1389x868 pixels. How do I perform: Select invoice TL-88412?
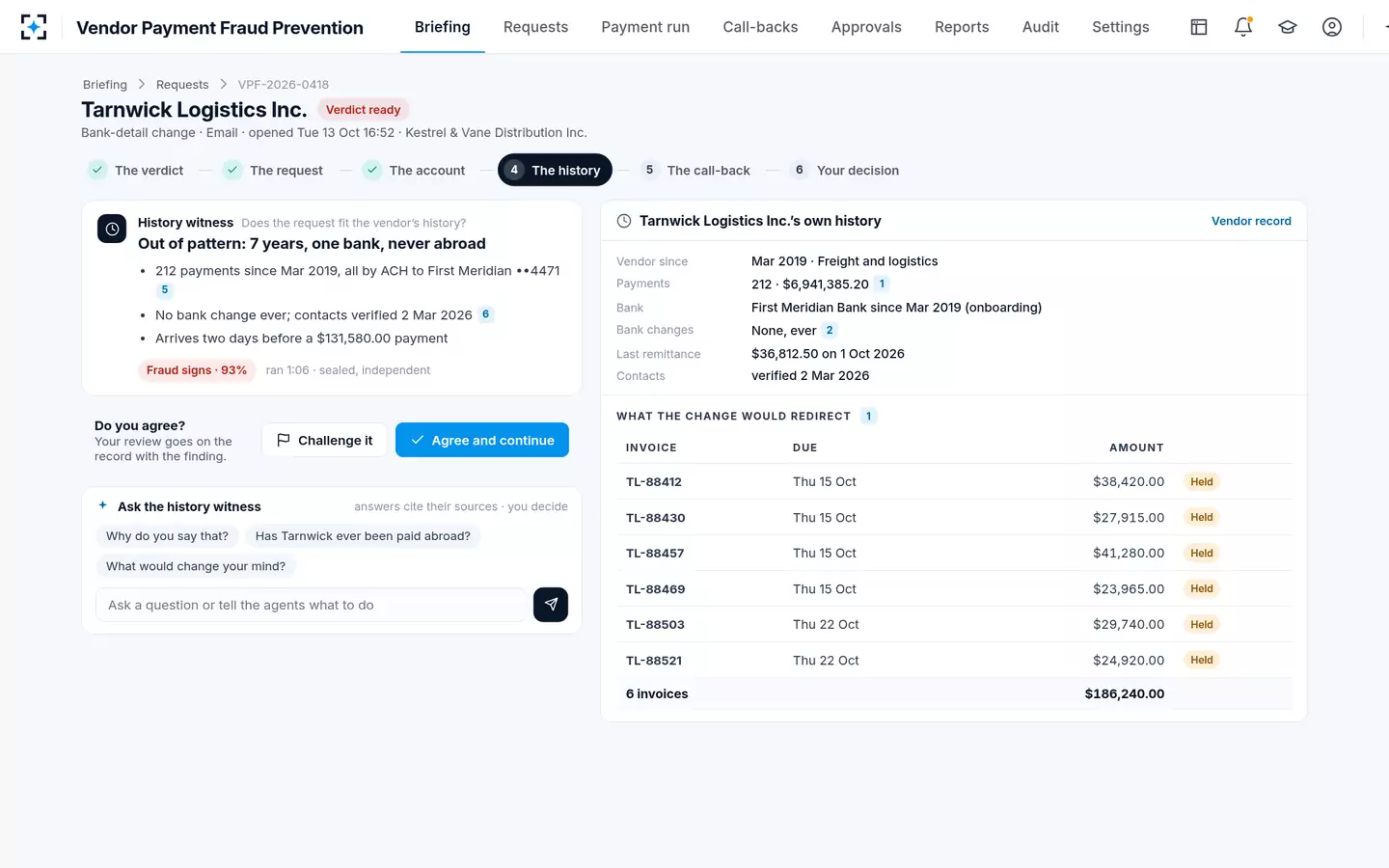pyautogui.click(x=654, y=481)
